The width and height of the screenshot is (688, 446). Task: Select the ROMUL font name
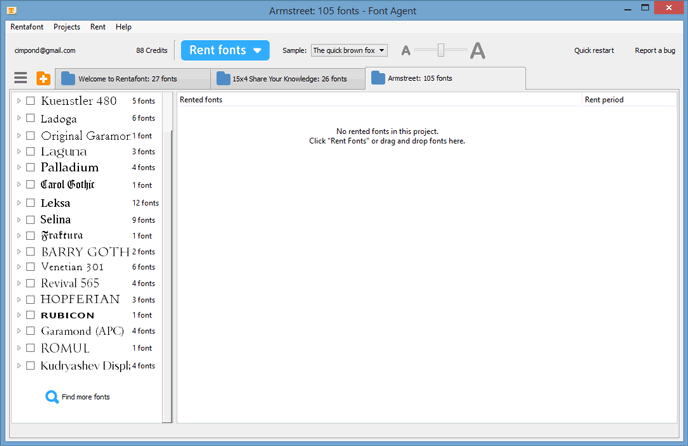(x=65, y=348)
